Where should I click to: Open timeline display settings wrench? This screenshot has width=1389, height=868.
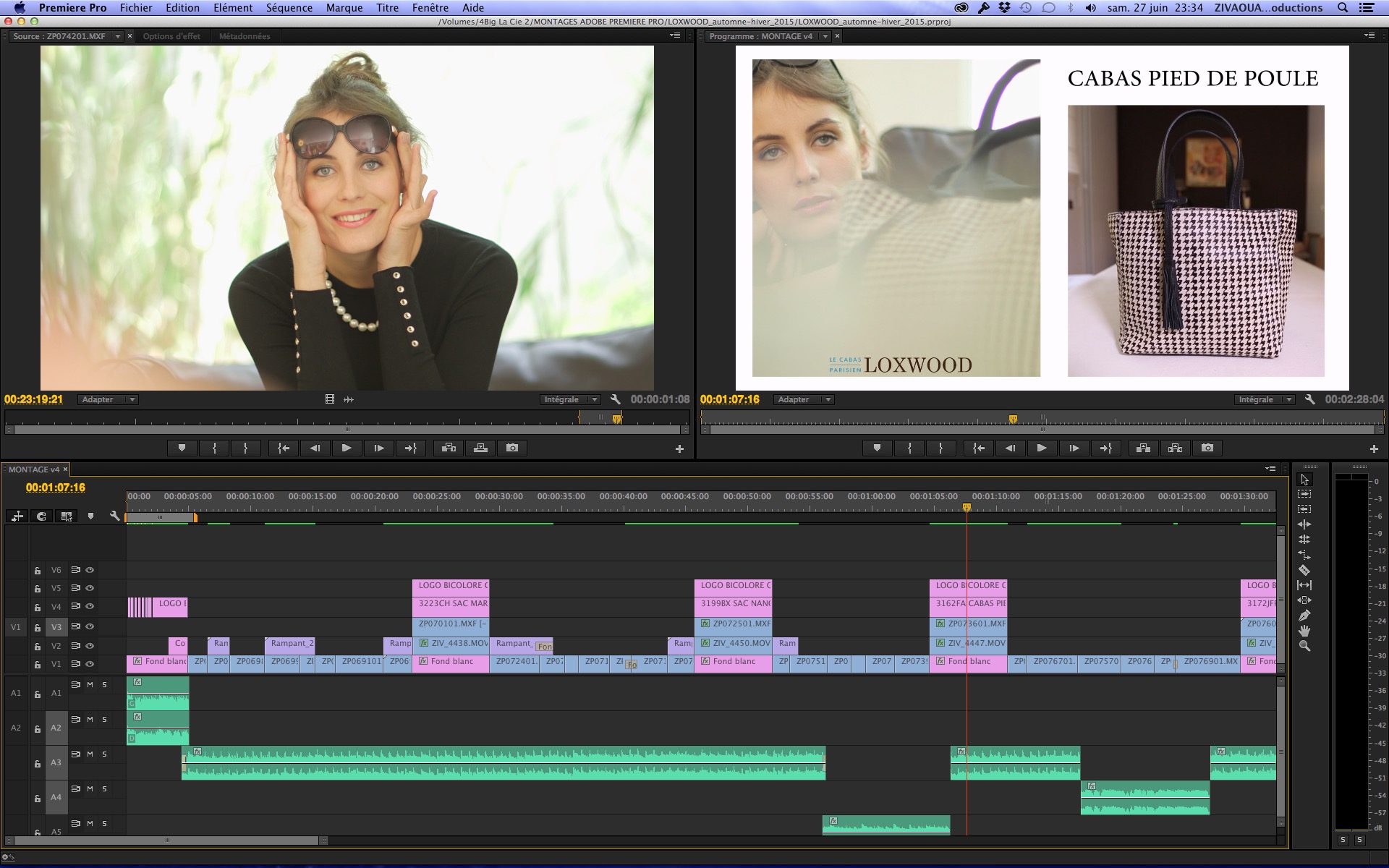(114, 516)
